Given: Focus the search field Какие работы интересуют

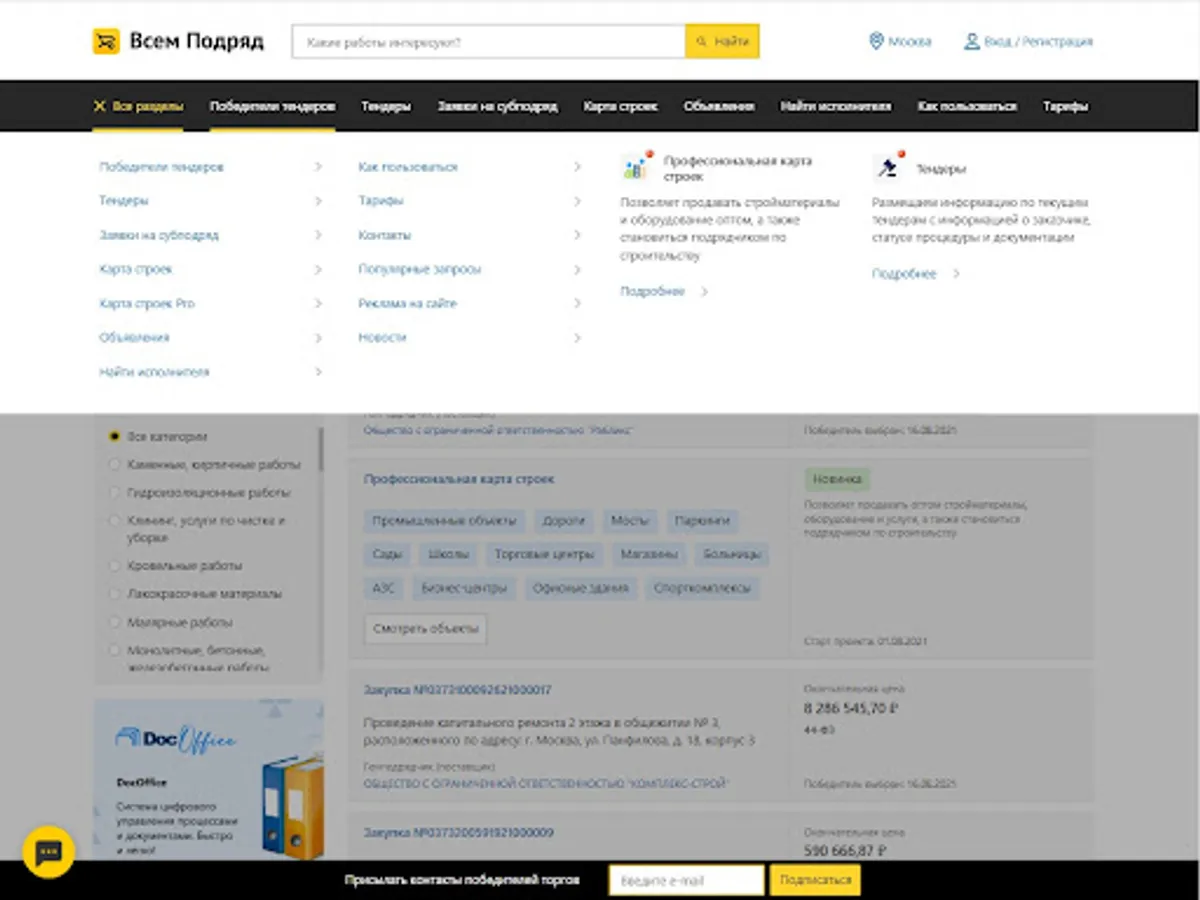Looking at the screenshot, I should tap(488, 41).
